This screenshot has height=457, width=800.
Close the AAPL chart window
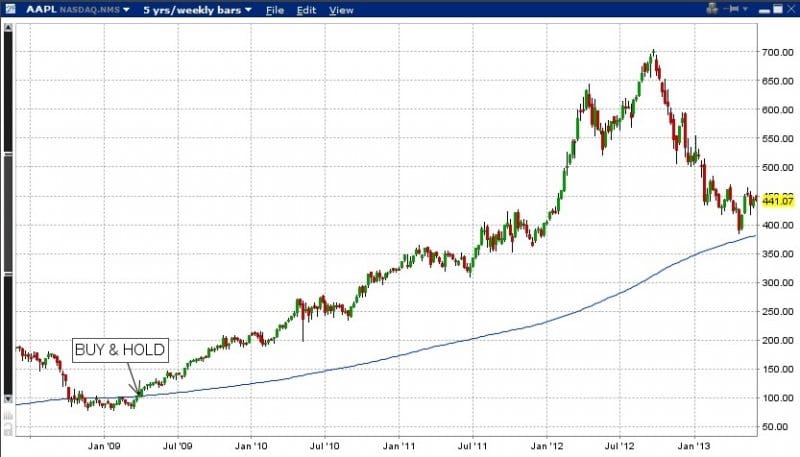point(789,10)
